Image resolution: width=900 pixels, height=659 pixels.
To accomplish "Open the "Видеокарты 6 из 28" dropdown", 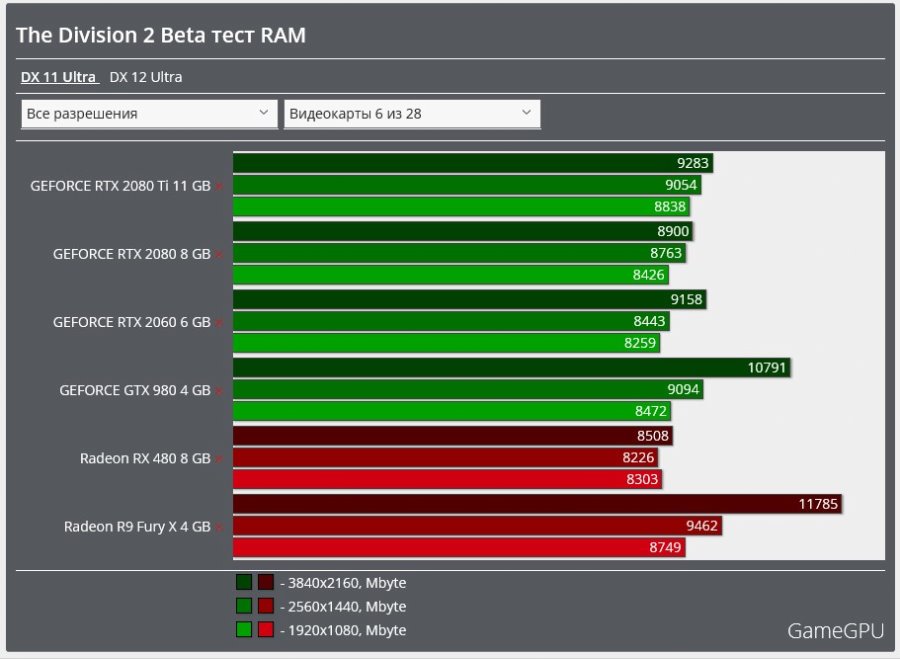I will (413, 113).
